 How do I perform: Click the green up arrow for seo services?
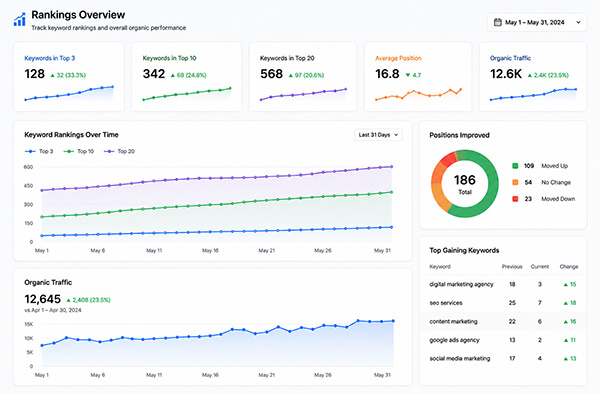[565, 303]
